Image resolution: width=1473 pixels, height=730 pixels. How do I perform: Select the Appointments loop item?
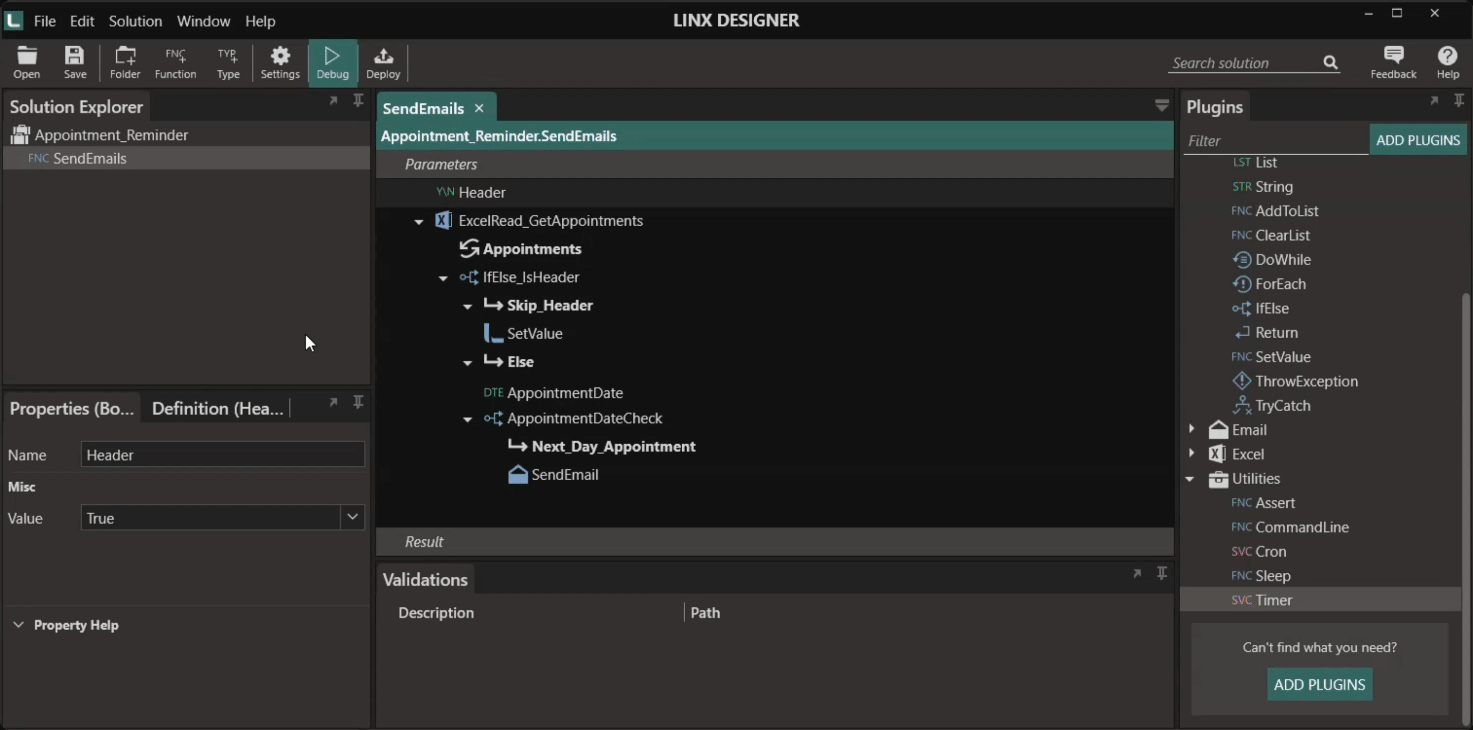click(520, 249)
